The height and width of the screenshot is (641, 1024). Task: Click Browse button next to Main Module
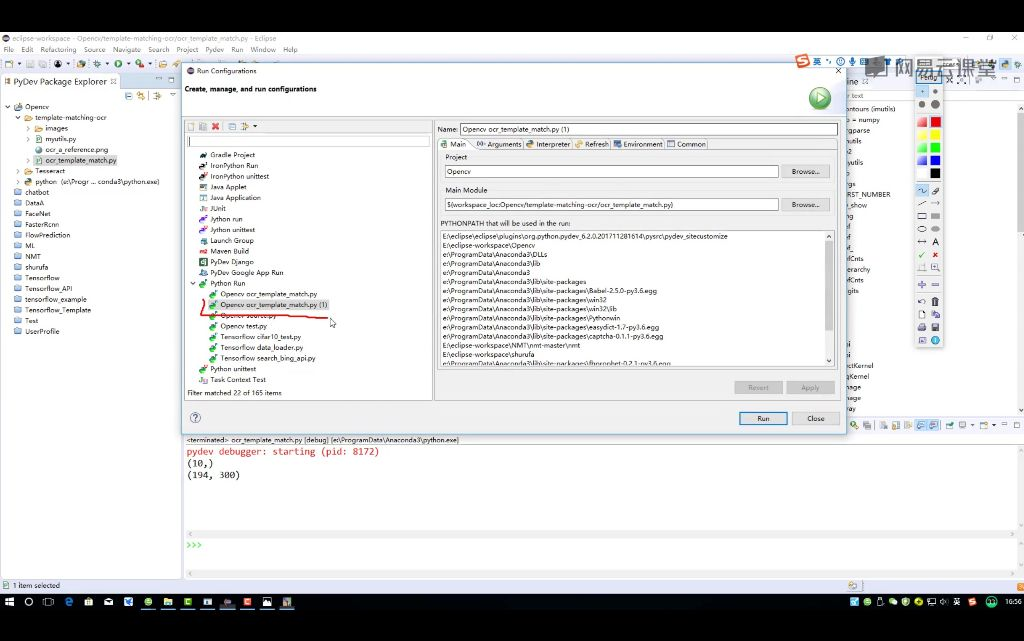pyautogui.click(x=805, y=205)
